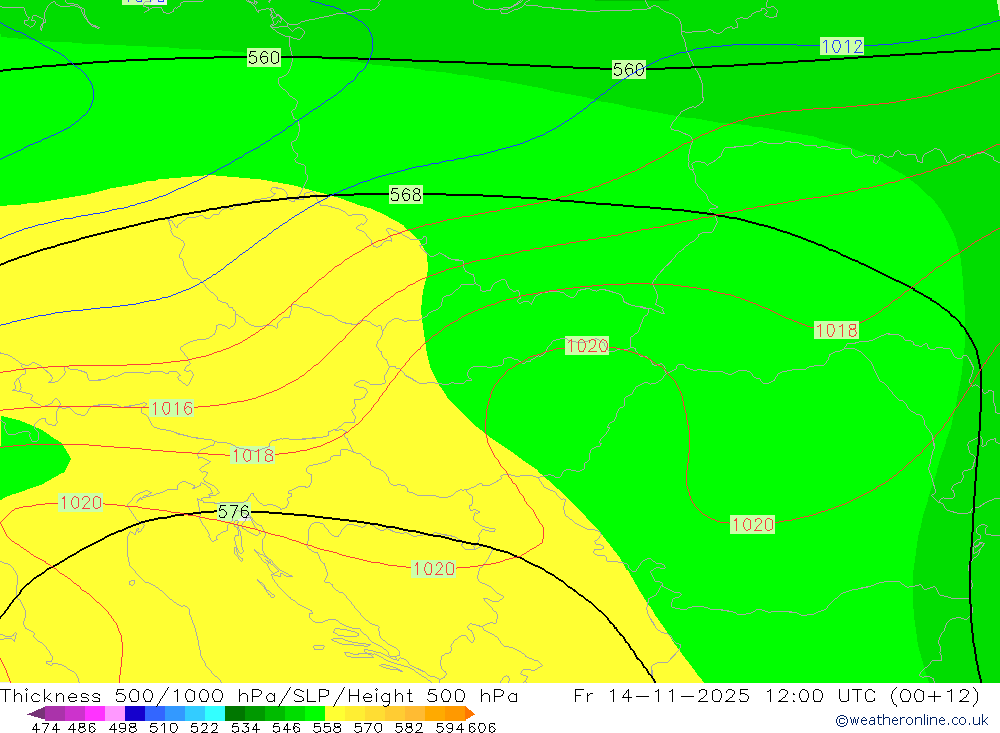1000x733 pixels.
Task: Click the legend value 606
Action: [482, 728]
